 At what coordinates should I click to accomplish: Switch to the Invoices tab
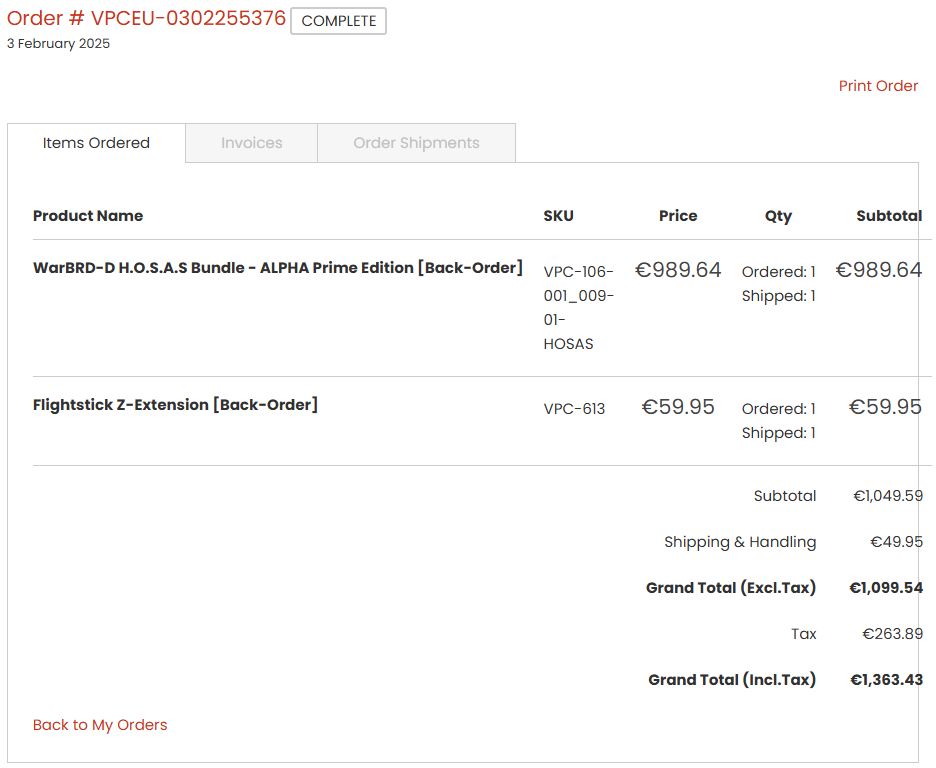[251, 143]
